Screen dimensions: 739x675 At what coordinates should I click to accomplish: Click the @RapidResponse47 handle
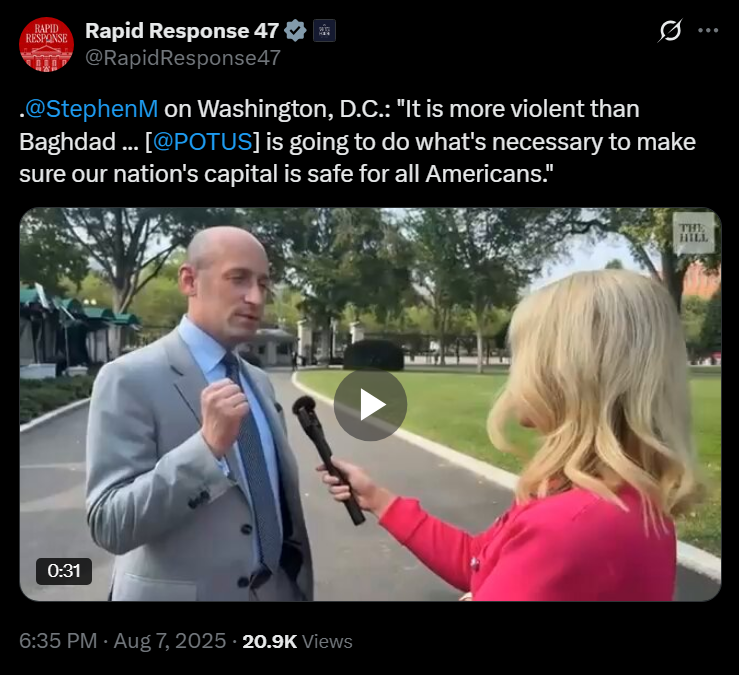pyautogui.click(x=183, y=58)
